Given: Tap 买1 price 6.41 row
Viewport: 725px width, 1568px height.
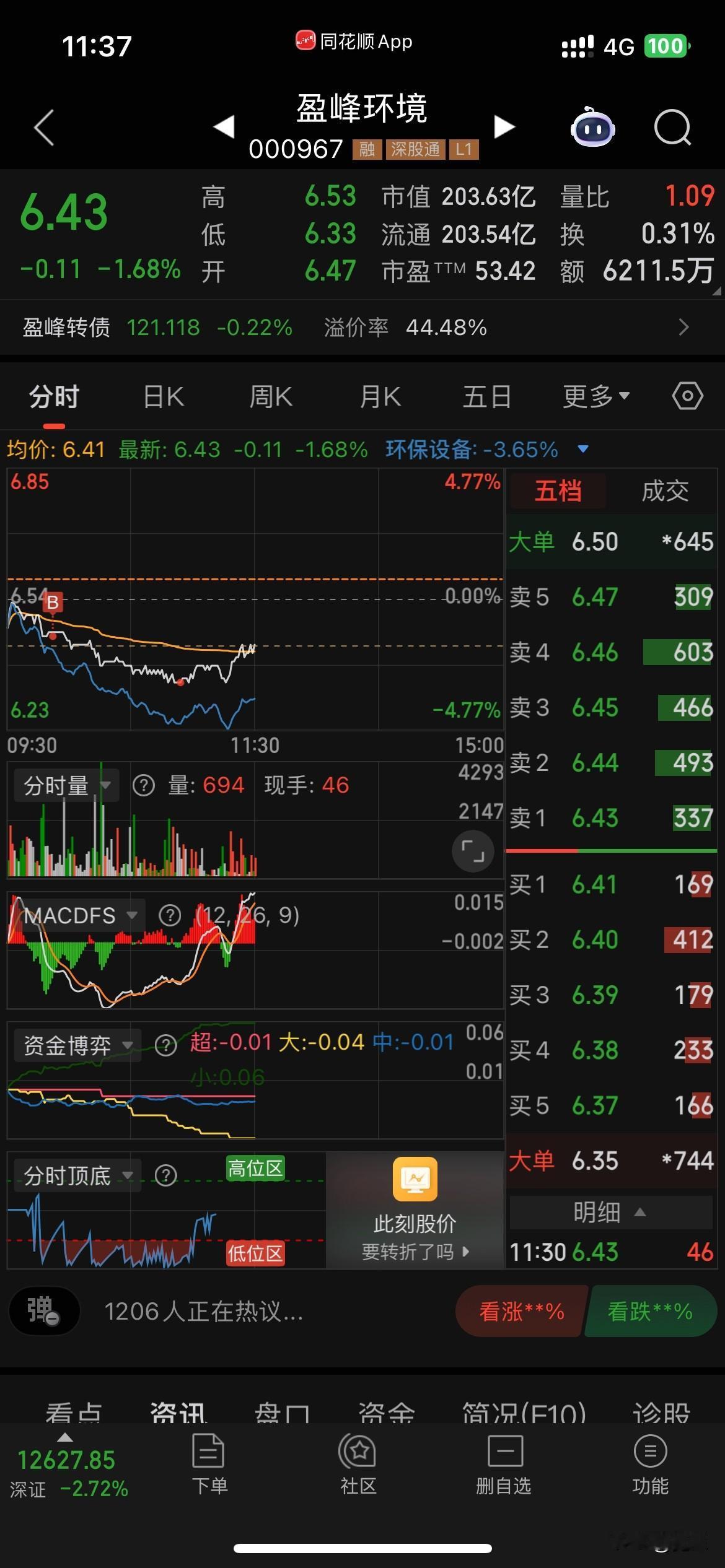Looking at the screenshot, I should (x=610, y=884).
